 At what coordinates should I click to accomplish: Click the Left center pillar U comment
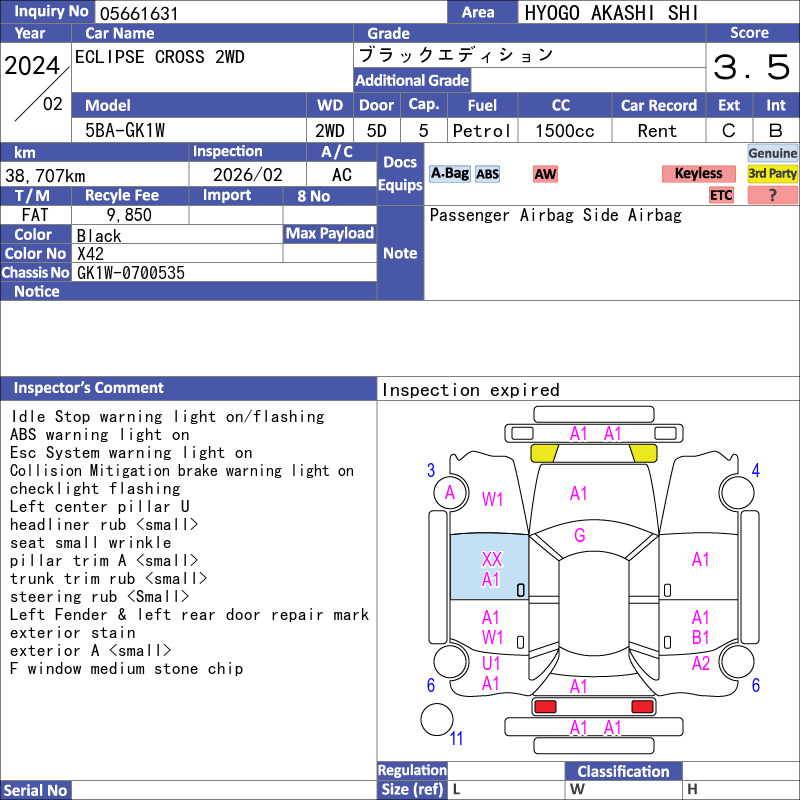[x=99, y=507]
